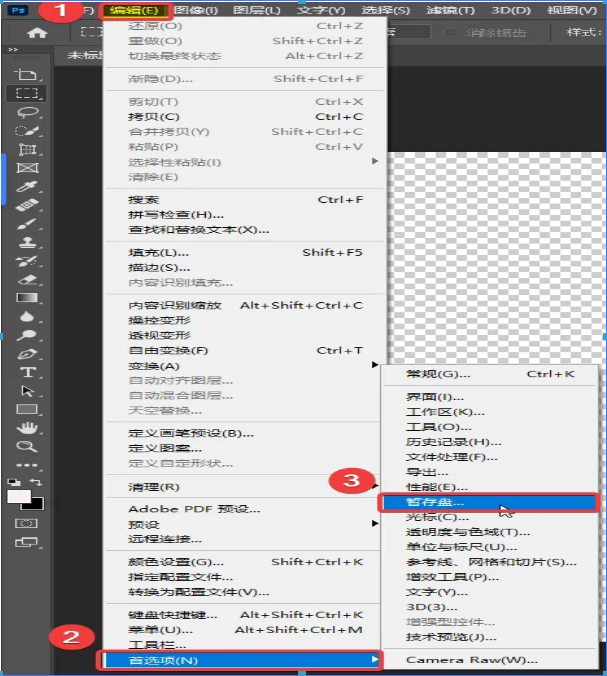Change screen mode icon
Image resolution: width=607 pixels, height=676 pixels.
26,542
